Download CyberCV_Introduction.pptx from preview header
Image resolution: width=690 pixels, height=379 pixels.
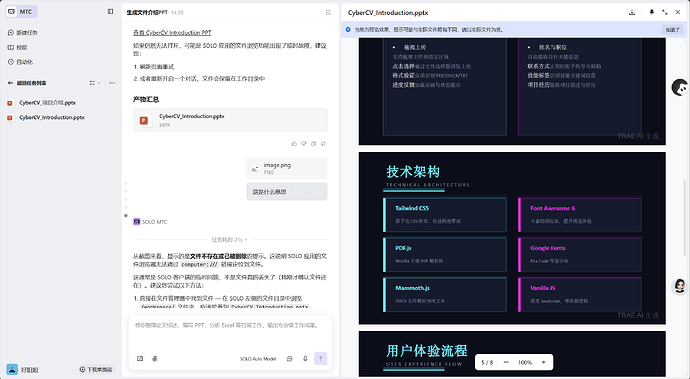coord(632,12)
